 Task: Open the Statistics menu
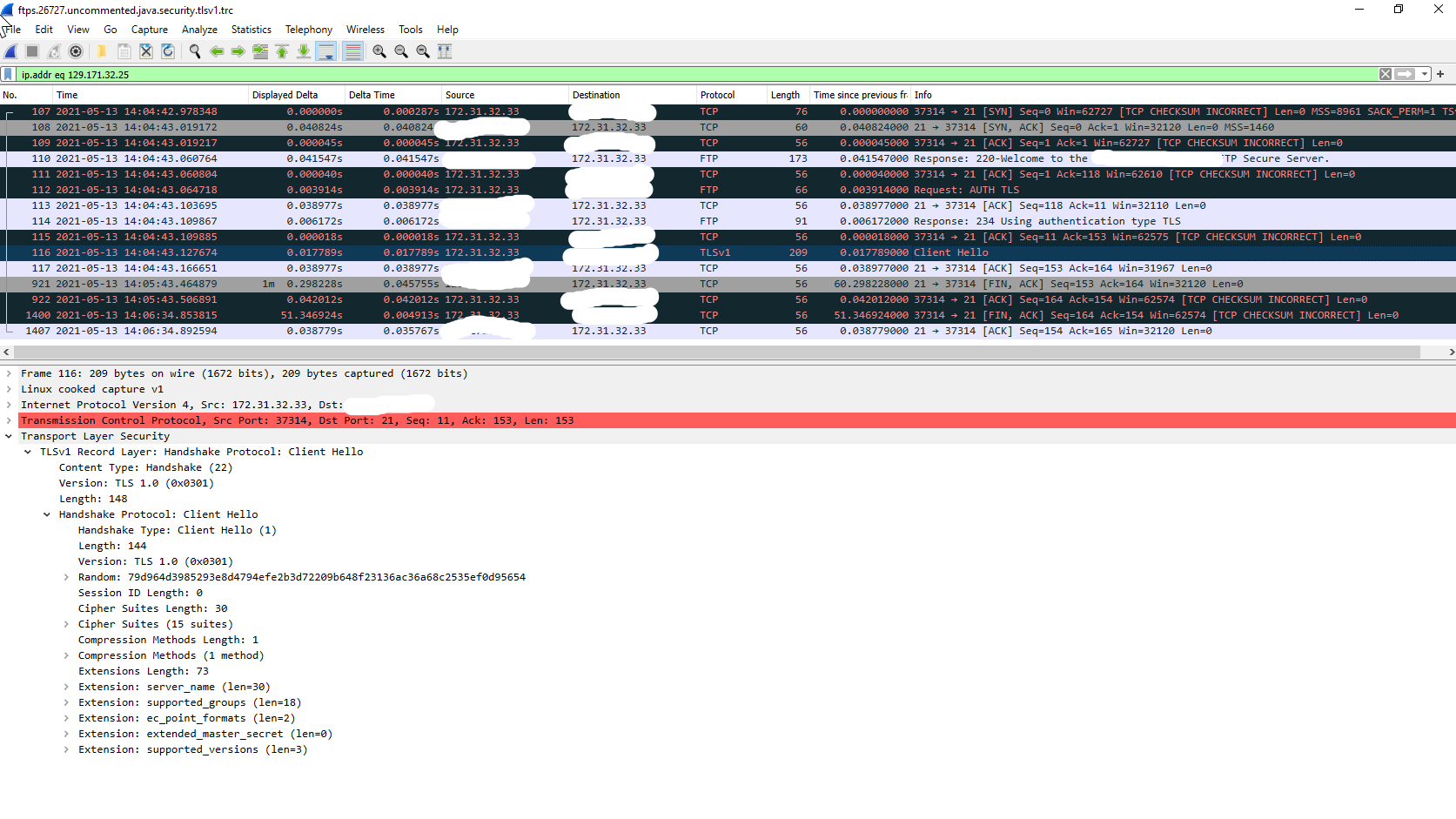[251, 29]
